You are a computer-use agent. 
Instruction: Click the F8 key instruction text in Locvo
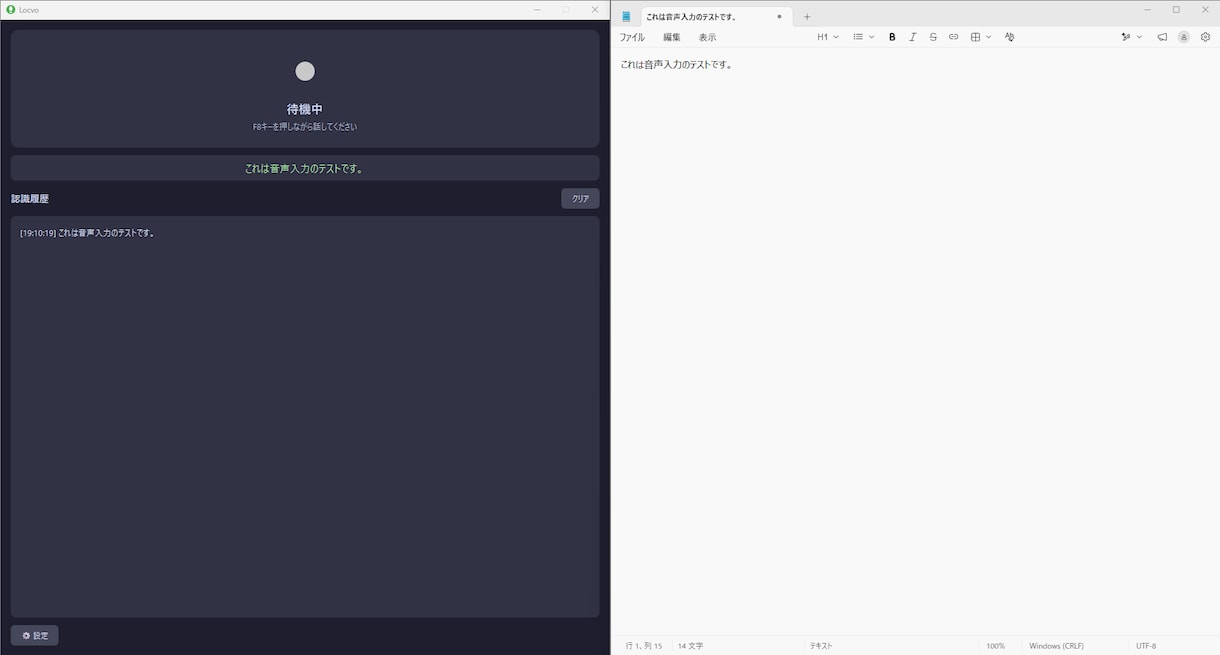(x=305, y=127)
